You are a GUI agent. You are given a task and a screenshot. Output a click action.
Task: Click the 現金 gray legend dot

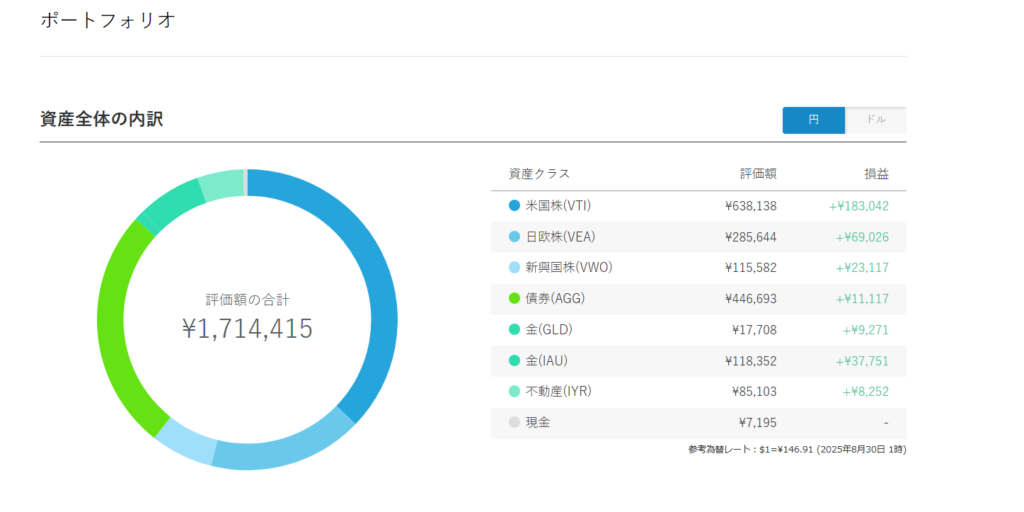click(x=515, y=423)
